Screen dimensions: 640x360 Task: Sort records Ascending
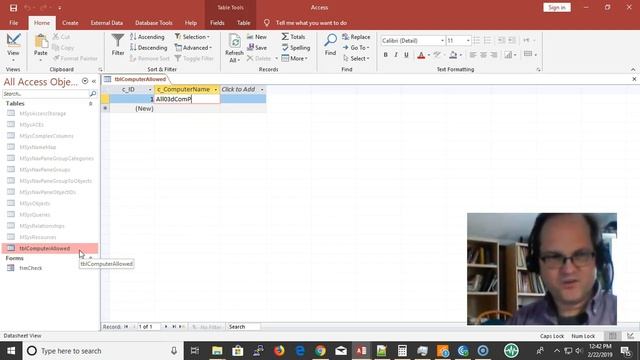click(147, 37)
